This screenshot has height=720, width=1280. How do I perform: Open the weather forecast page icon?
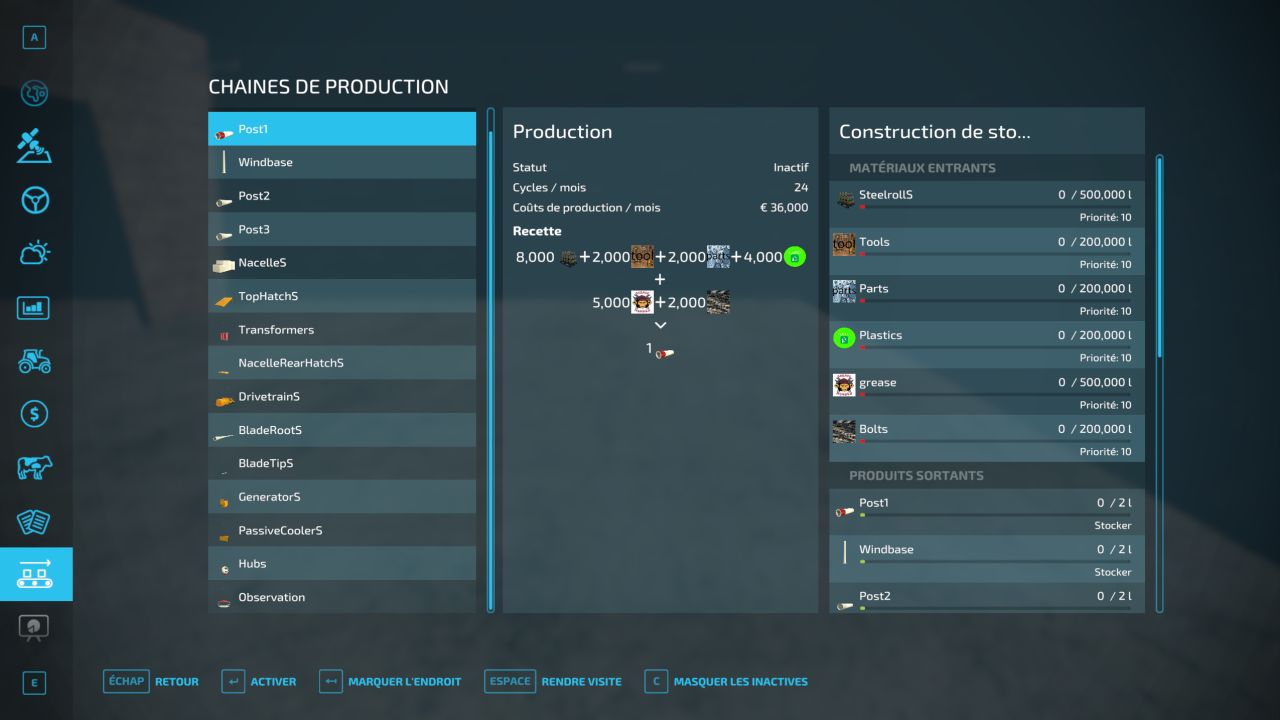[x=34, y=253]
